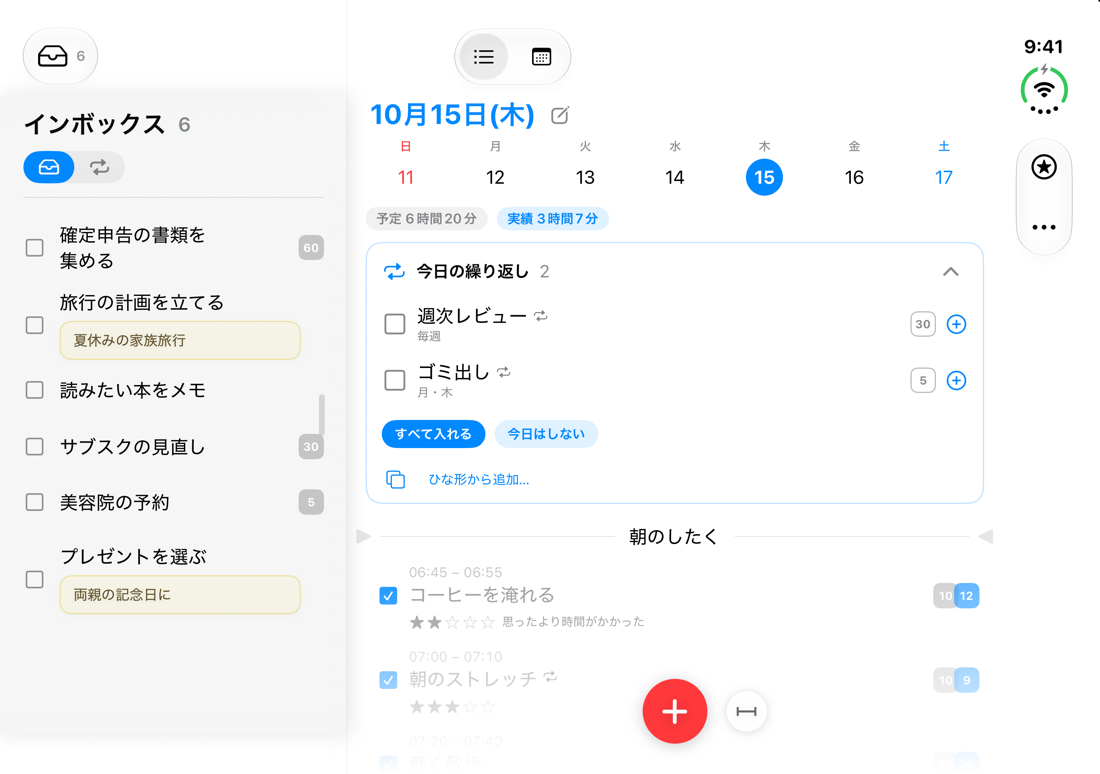
Task: Click the red add task plus button
Action: pos(675,711)
